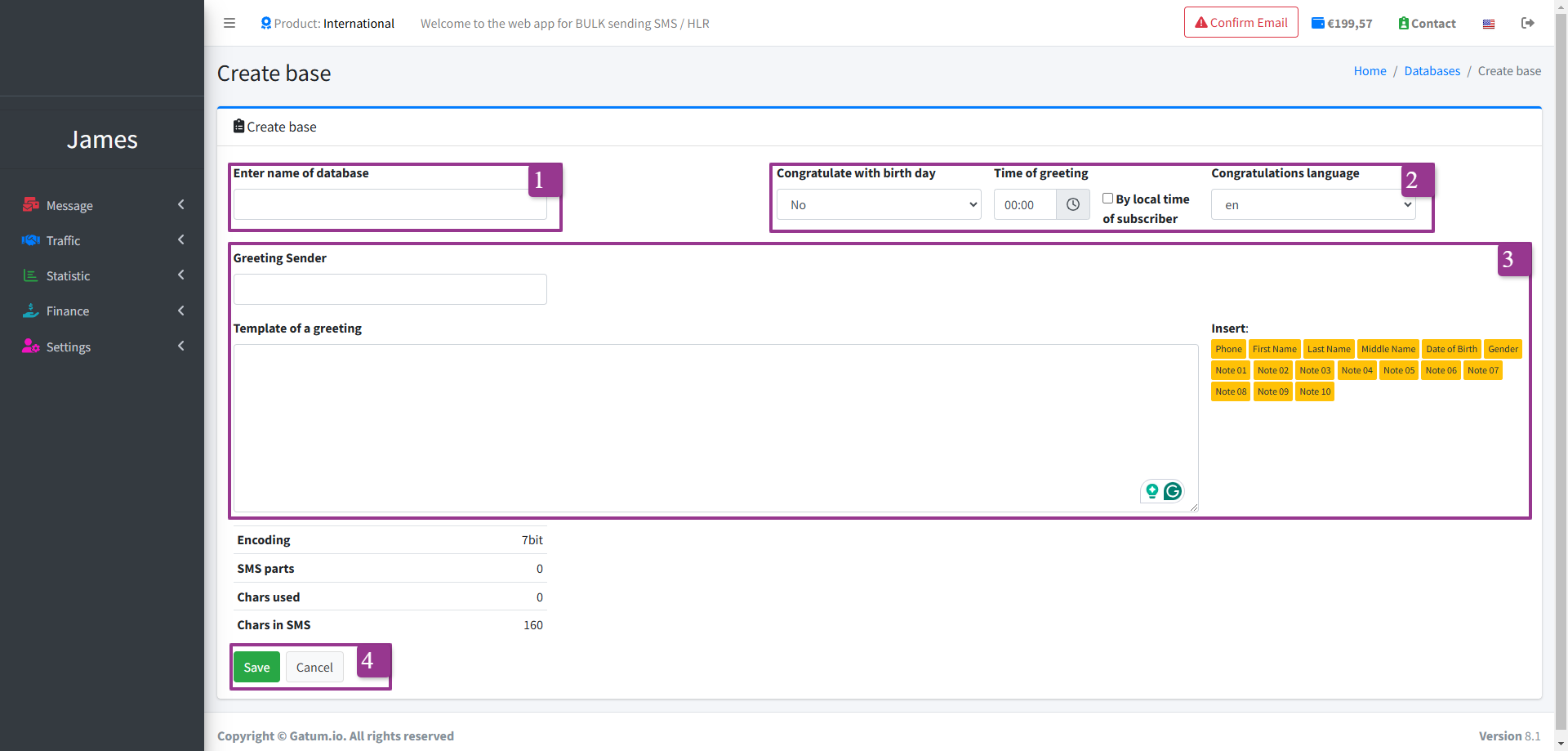Insert the First Name tag
1568x751 pixels.
coord(1274,349)
